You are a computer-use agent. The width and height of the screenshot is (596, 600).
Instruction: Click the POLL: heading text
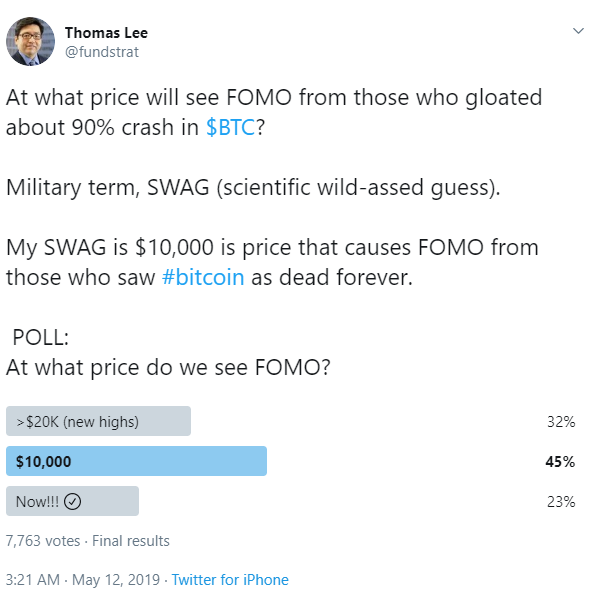click(41, 337)
